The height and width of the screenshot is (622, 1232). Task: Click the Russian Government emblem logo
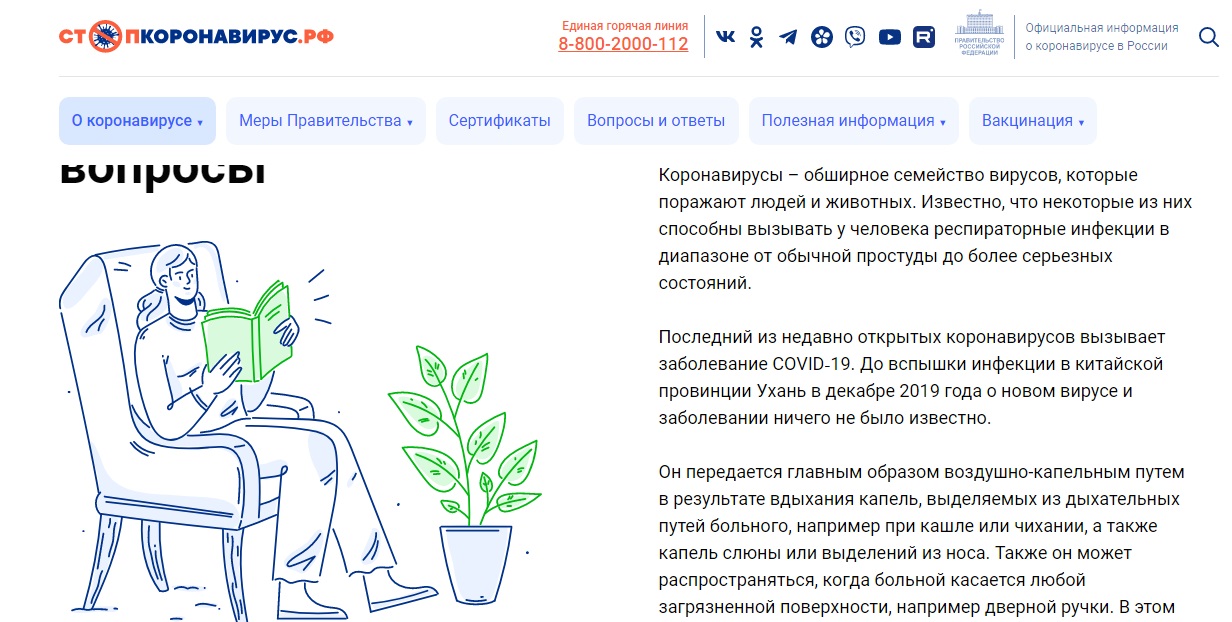point(978,35)
